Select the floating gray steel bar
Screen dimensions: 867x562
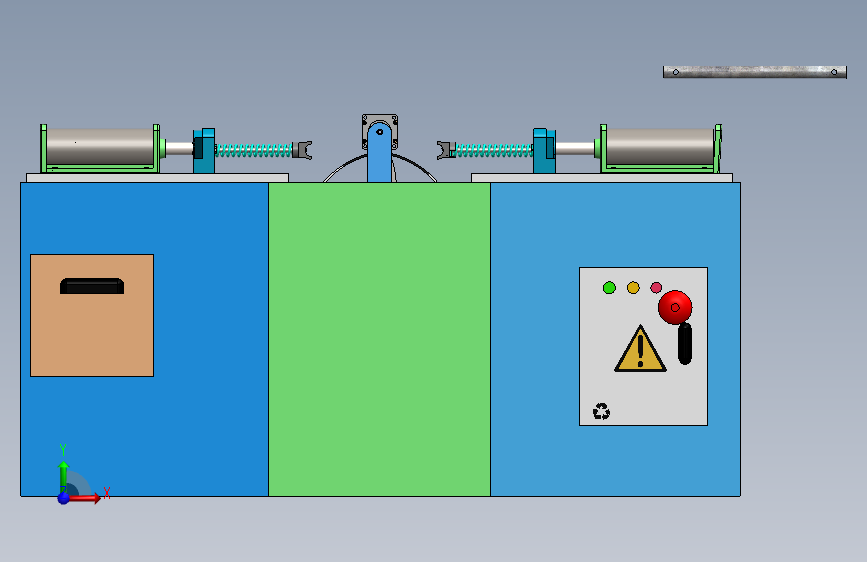tap(755, 72)
